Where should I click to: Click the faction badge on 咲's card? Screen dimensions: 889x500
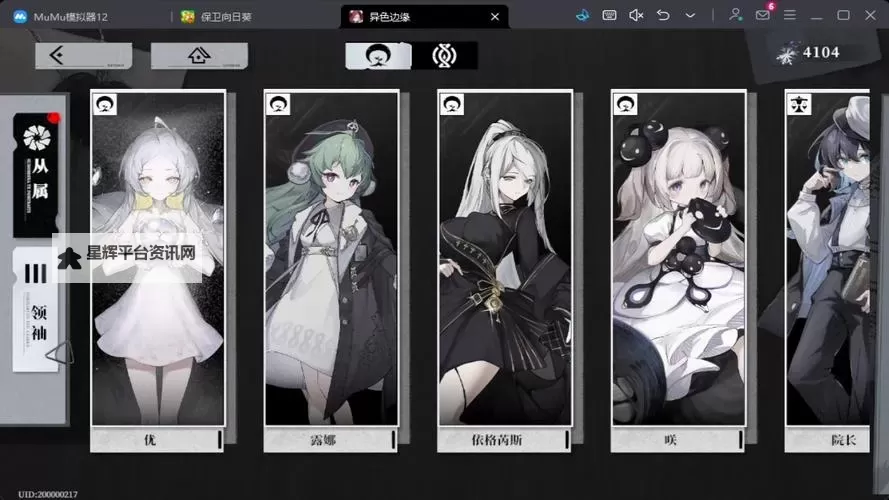pos(625,104)
